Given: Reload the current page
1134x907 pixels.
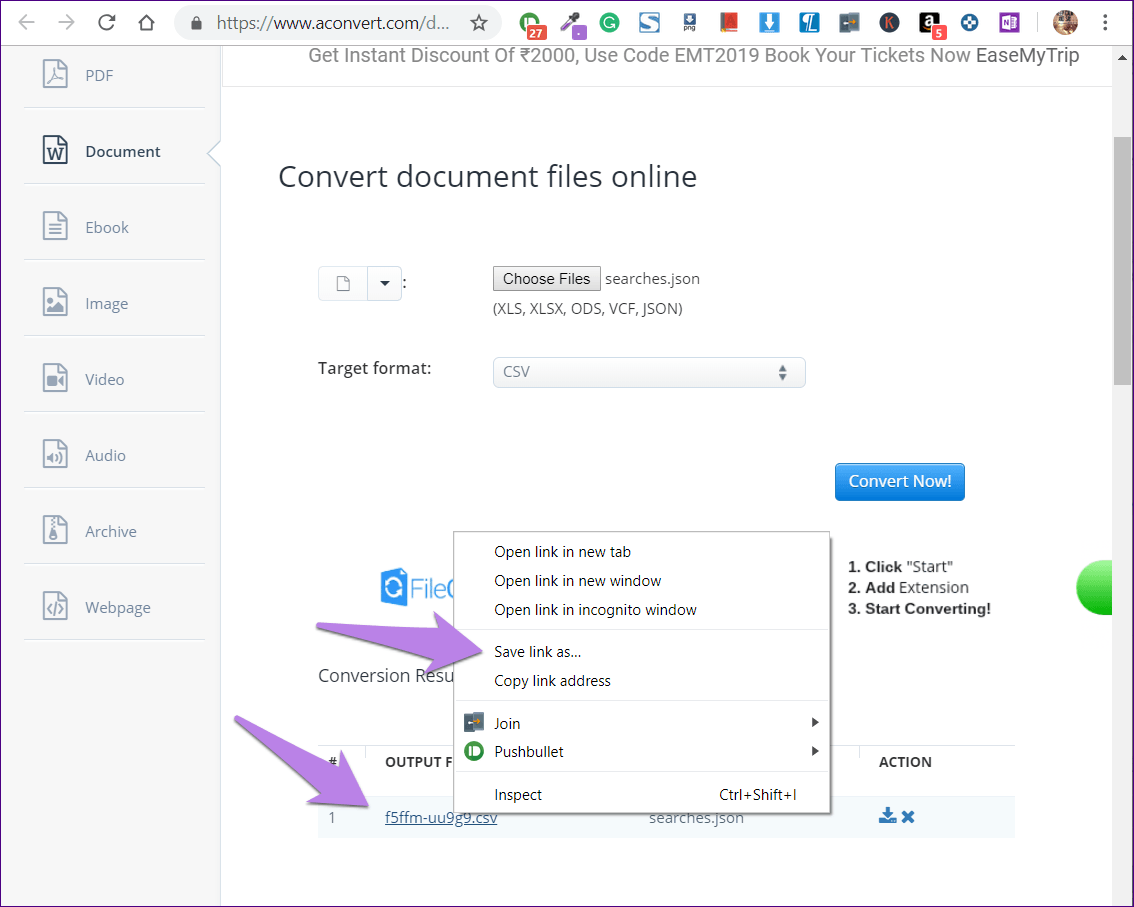Looking at the screenshot, I should tap(106, 22).
